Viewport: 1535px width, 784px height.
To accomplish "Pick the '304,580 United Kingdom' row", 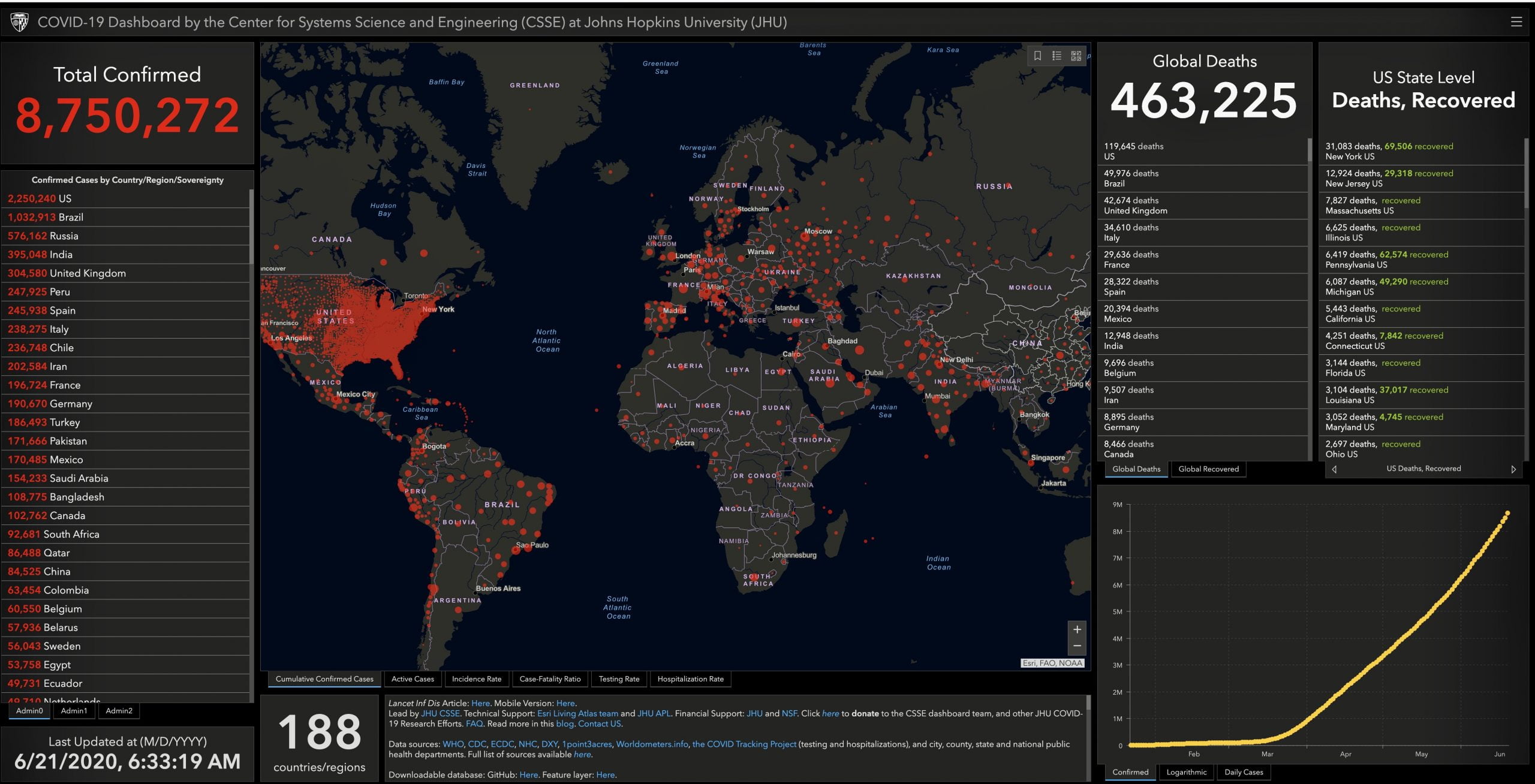I will coord(125,273).
